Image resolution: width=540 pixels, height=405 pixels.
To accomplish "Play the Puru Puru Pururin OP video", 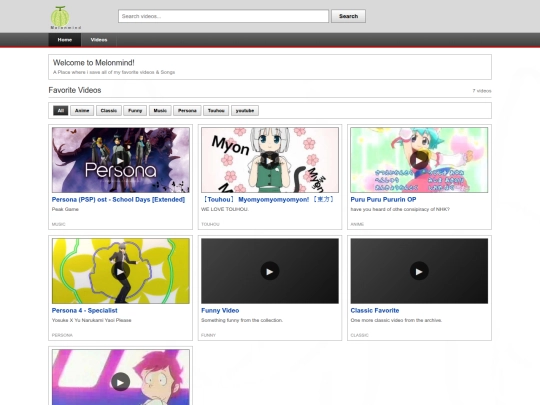I will (419, 160).
